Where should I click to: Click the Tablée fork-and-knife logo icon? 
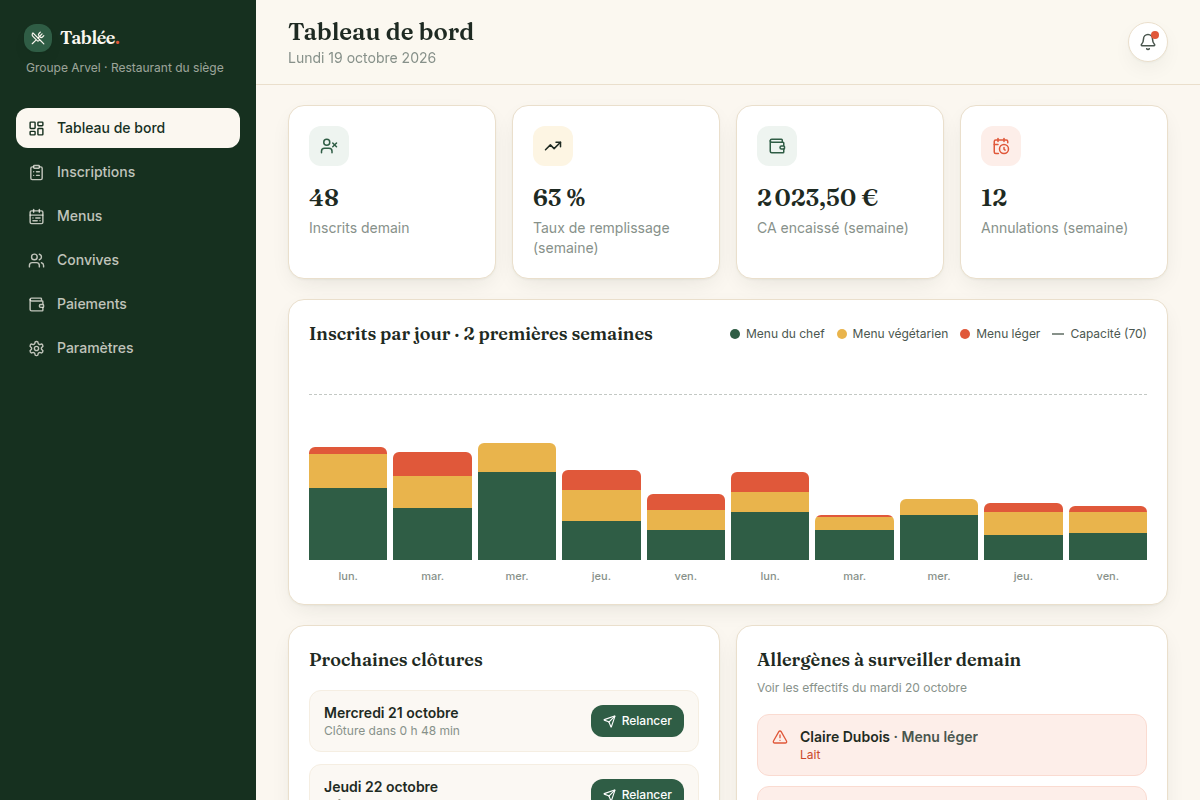(x=38, y=38)
